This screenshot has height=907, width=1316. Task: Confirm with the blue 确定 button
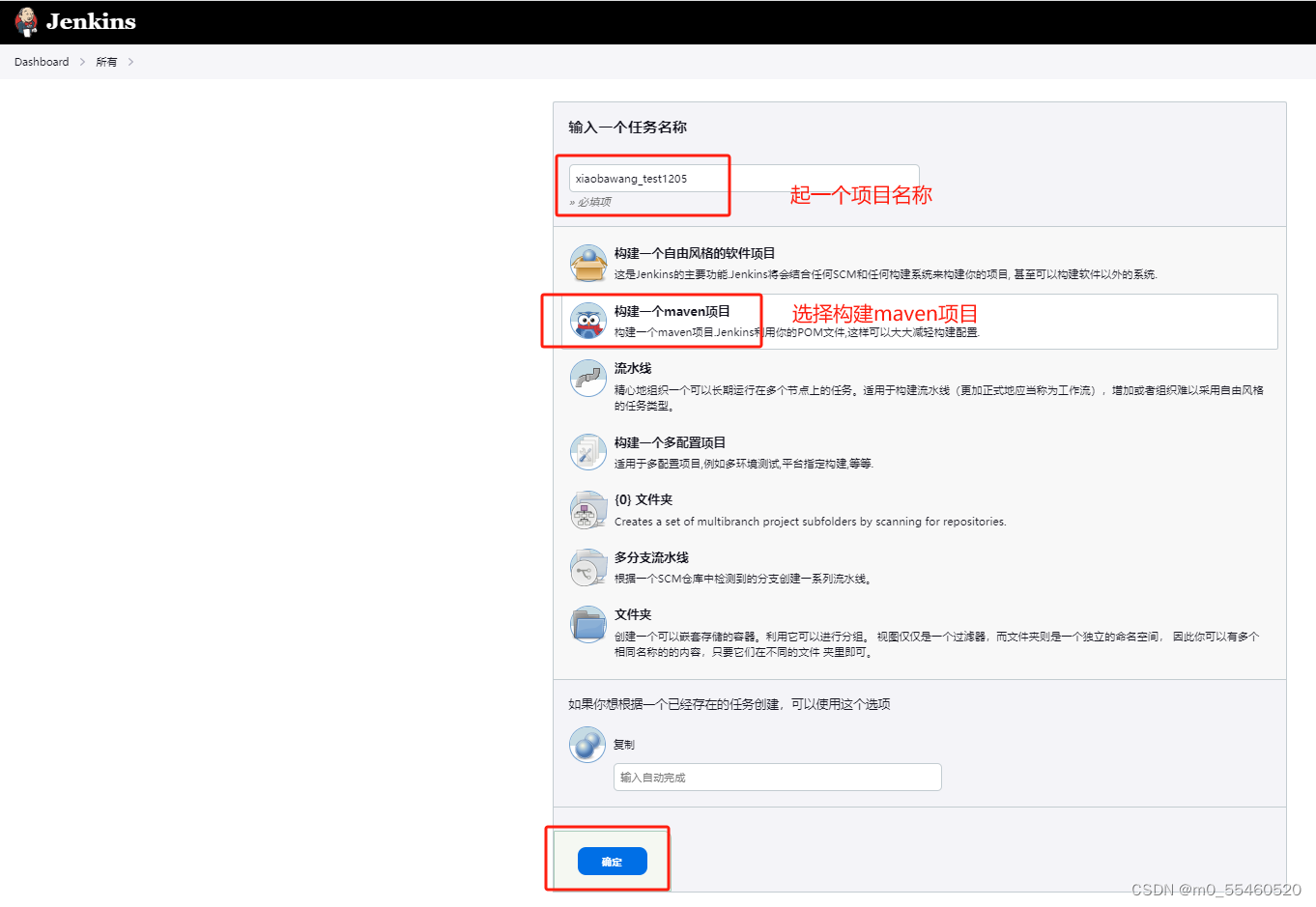tap(613, 862)
